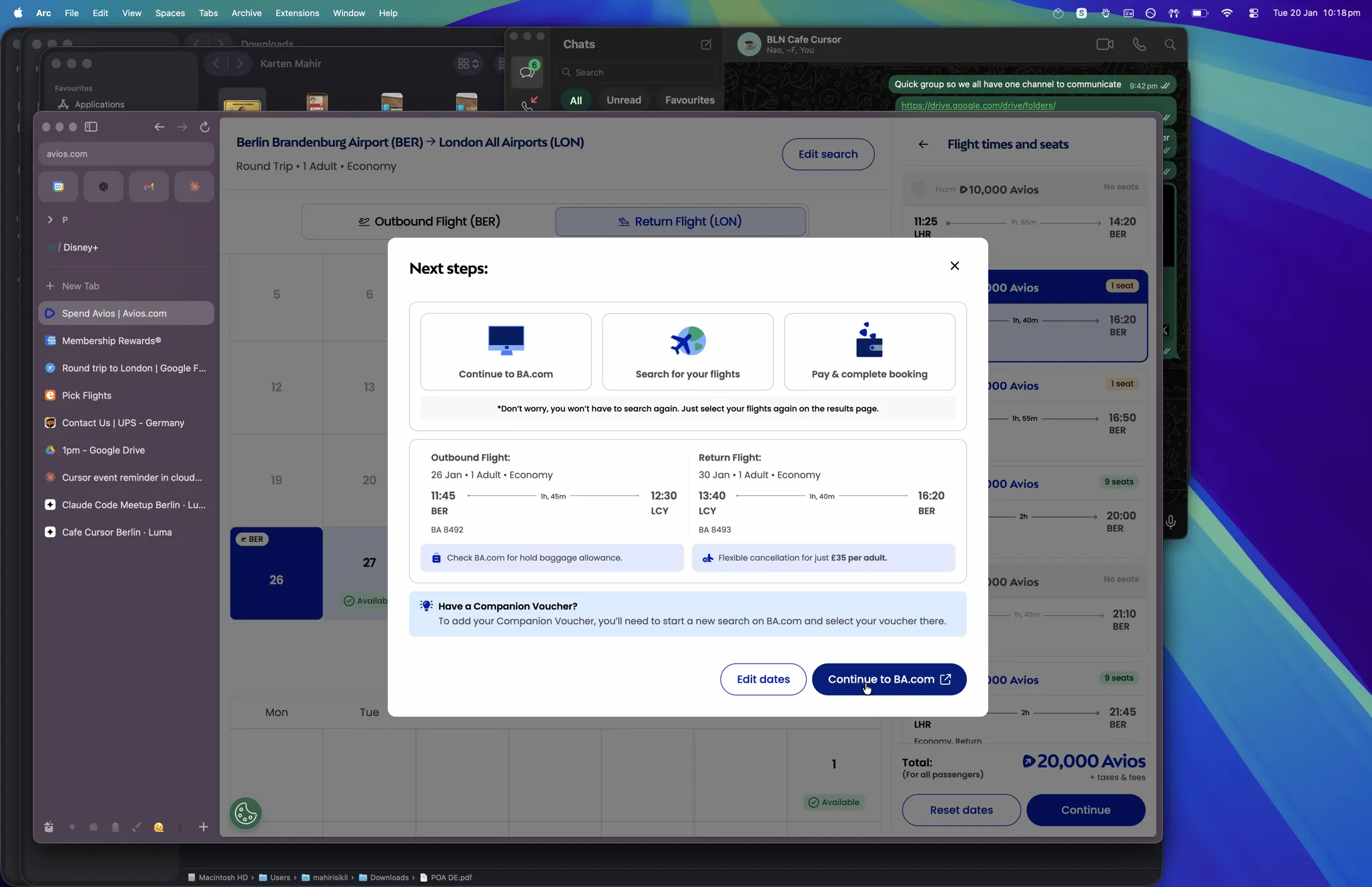Image resolution: width=1372 pixels, height=887 pixels.
Task: Click the plus icon at sidebar bottom
Action: (x=204, y=828)
